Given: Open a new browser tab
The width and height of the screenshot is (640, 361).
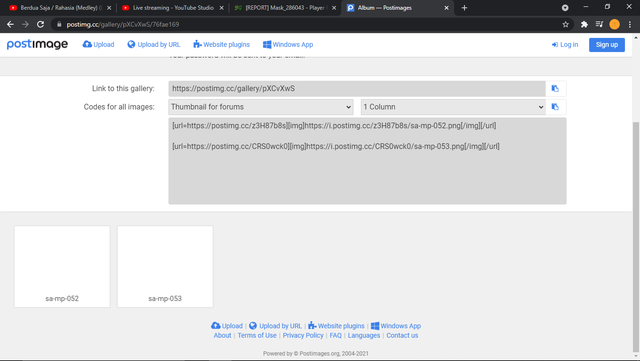Looking at the screenshot, I should click(x=464, y=8).
